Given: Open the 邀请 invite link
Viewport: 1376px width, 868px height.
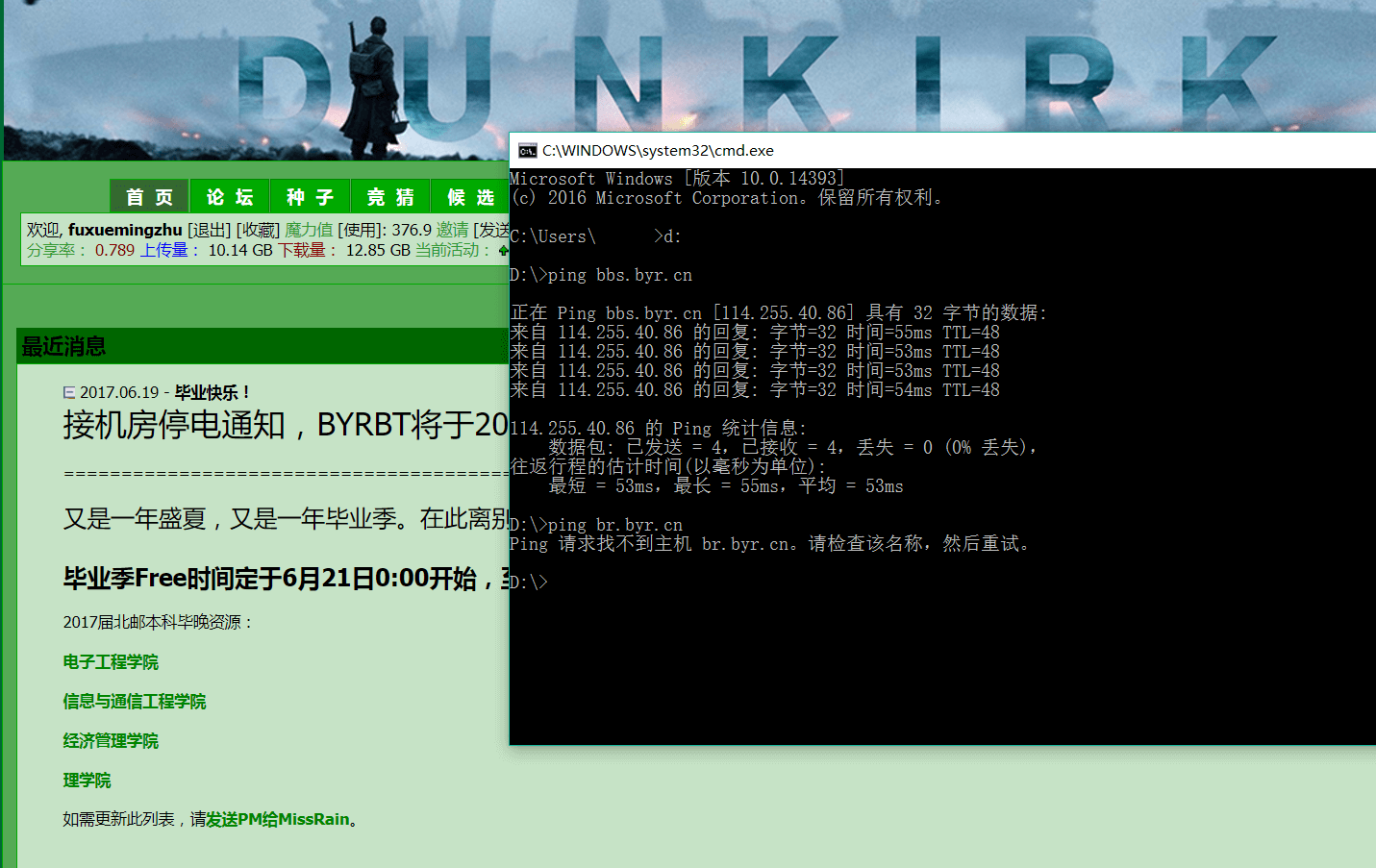Looking at the screenshot, I should tap(452, 230).
